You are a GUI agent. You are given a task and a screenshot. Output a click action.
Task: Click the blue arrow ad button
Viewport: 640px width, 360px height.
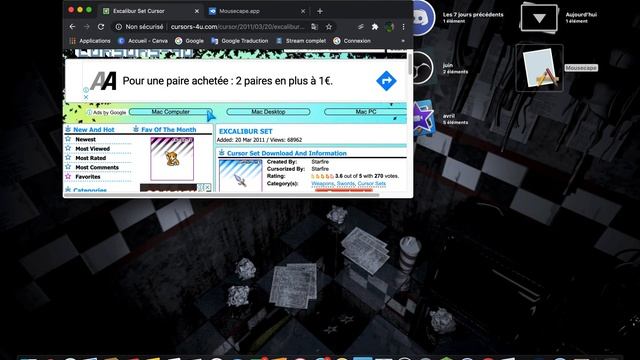(x=386, y=80)
